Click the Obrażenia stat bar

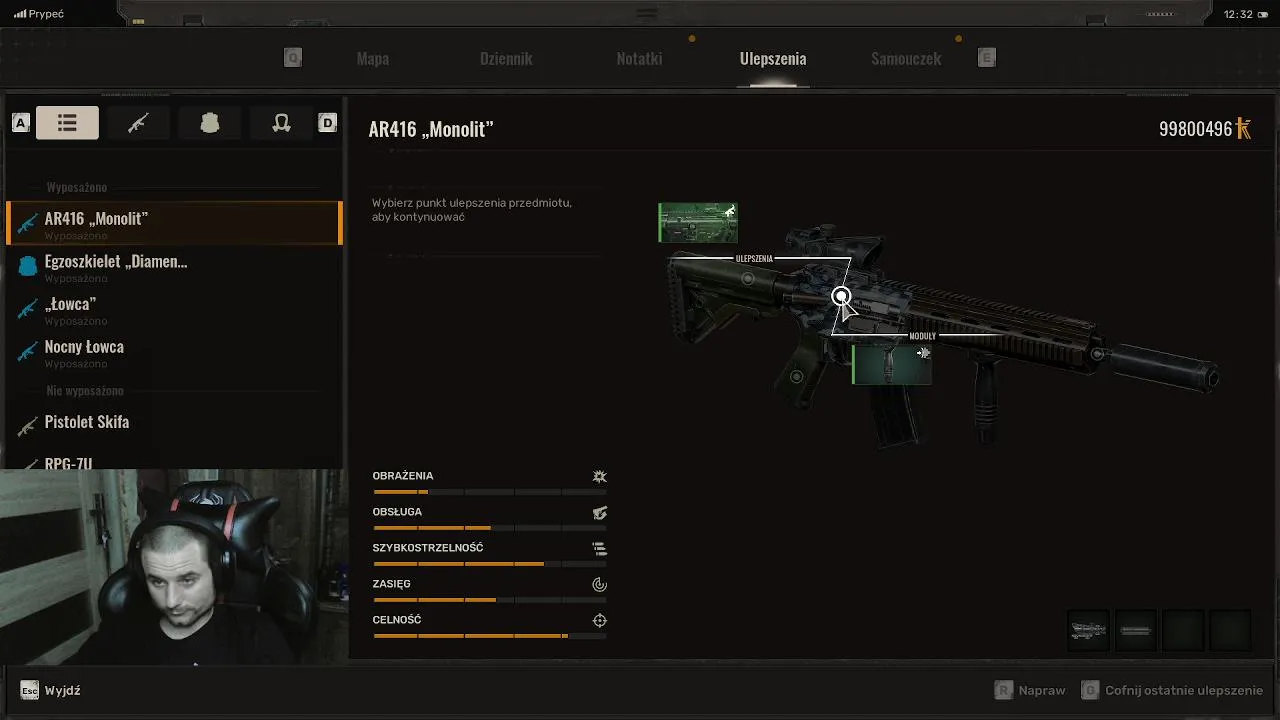point(490,492)
